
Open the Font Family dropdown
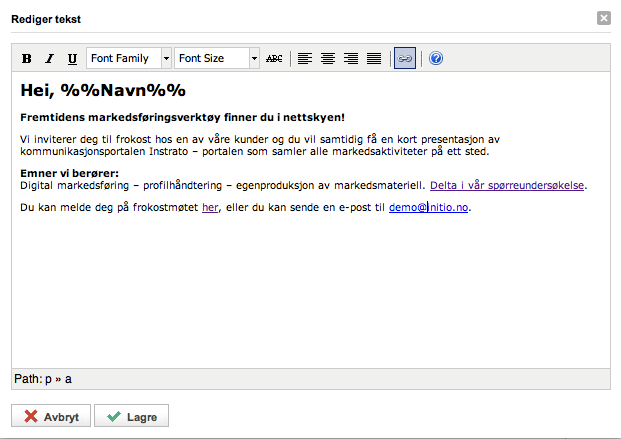click(129, 59)
